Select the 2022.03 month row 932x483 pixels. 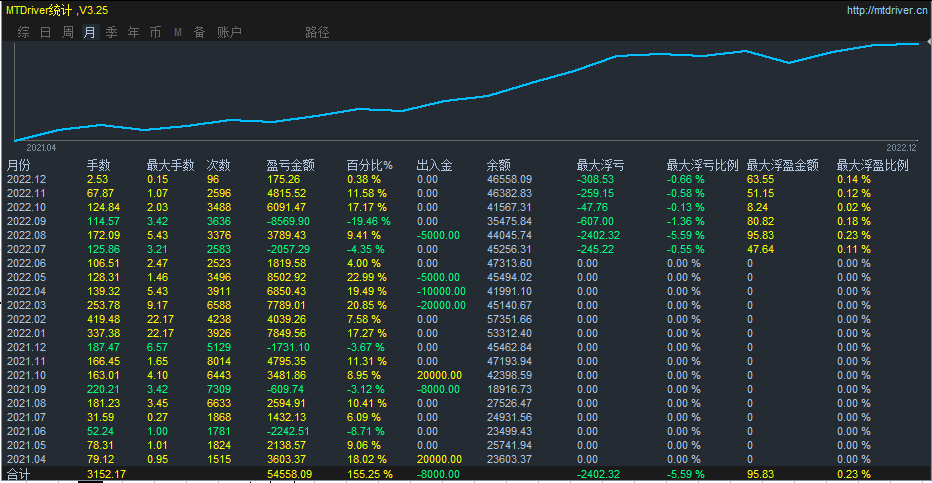(466, 305)
